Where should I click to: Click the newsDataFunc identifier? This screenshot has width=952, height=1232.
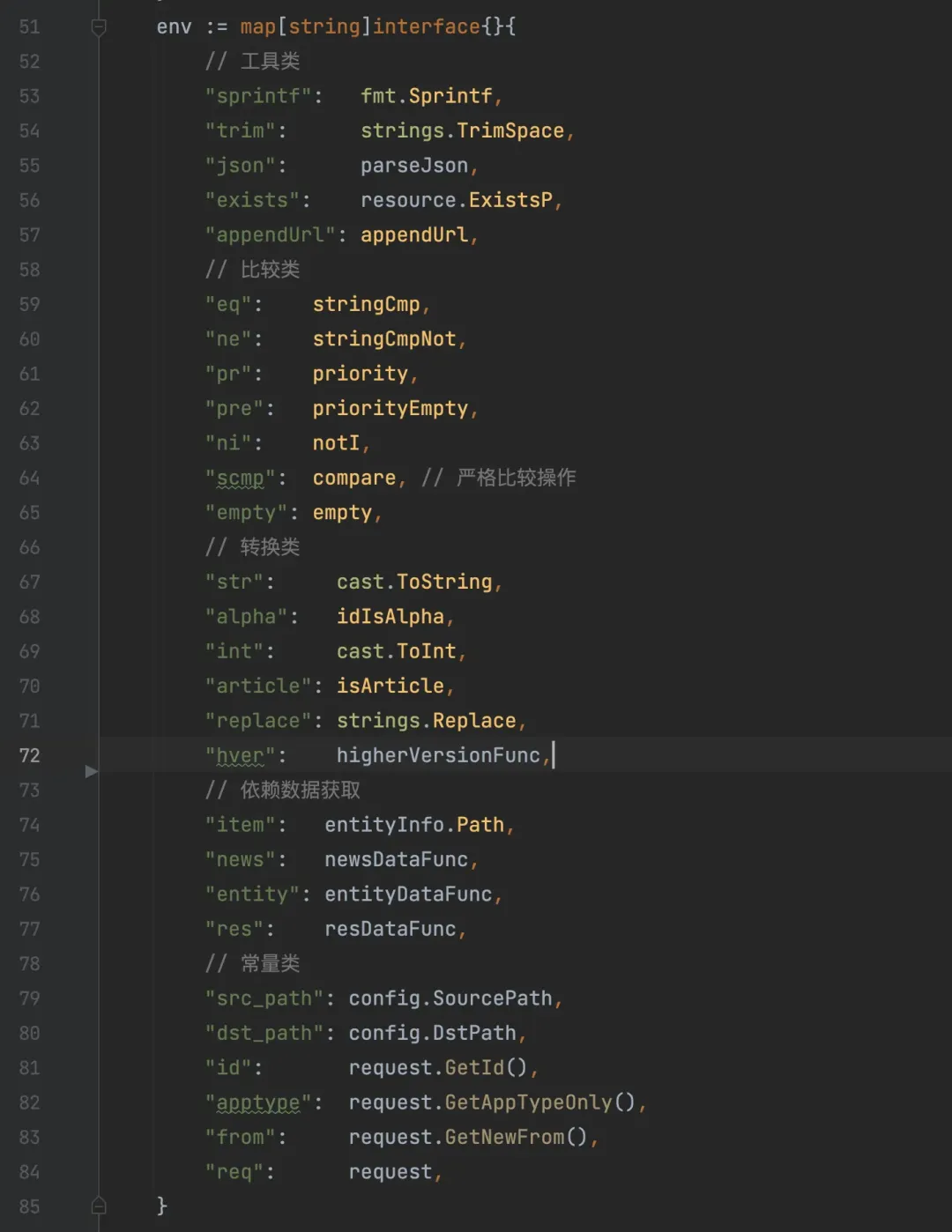(x=397, y=859)
